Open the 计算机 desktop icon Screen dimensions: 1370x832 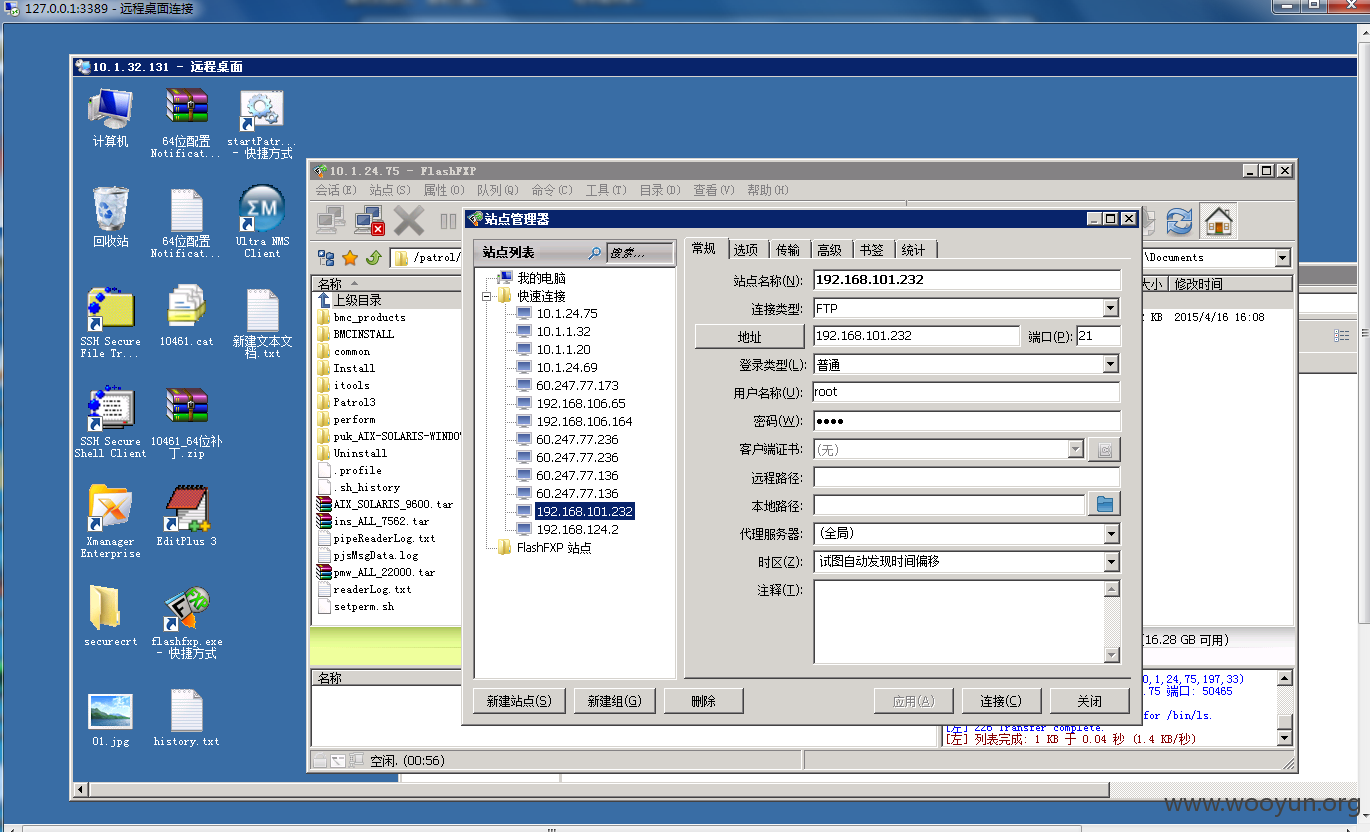[110, 117]
